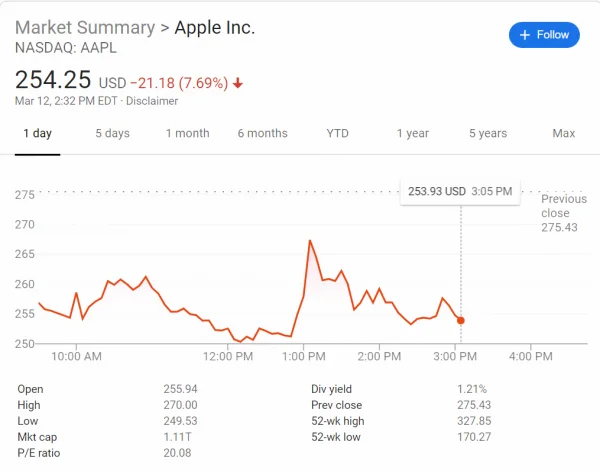Select the 1 day tab
600x471 pixels.
click(37, 134)
